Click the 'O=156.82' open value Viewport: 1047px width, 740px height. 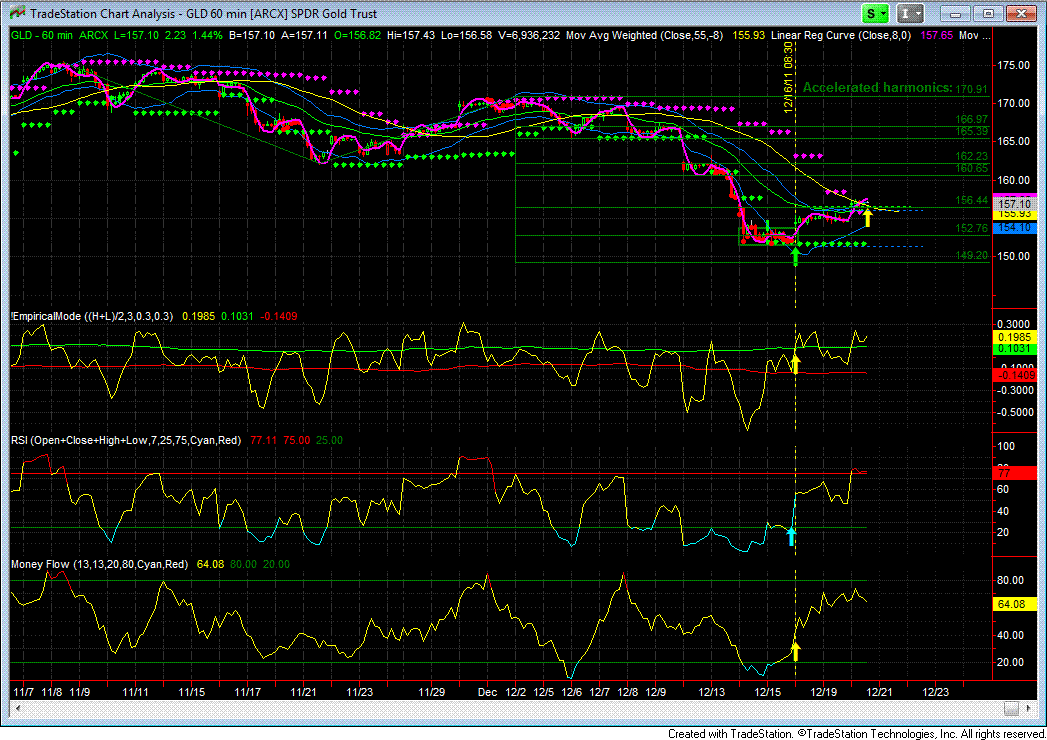coord(357,35)
